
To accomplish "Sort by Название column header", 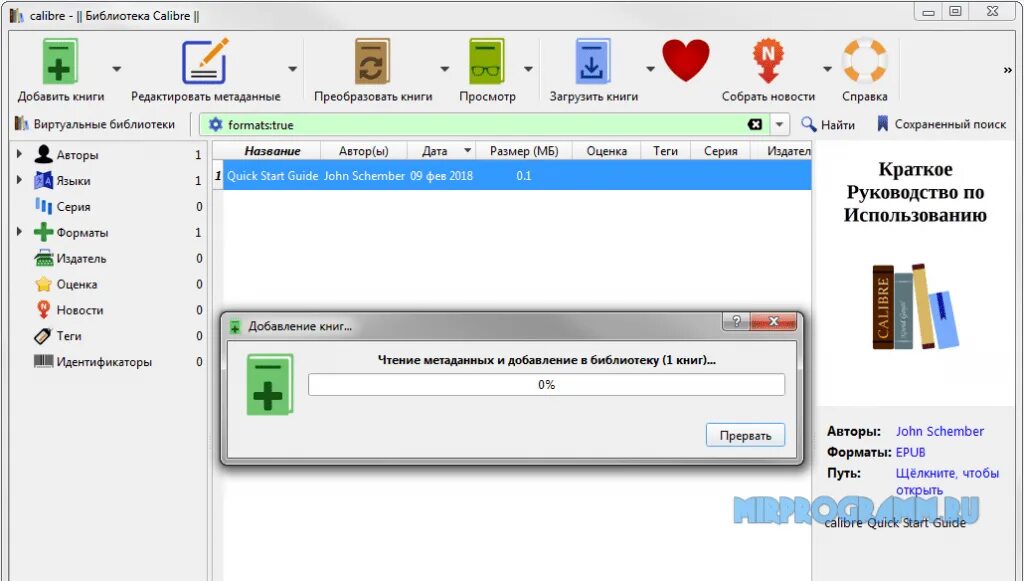I will [272, 151].
